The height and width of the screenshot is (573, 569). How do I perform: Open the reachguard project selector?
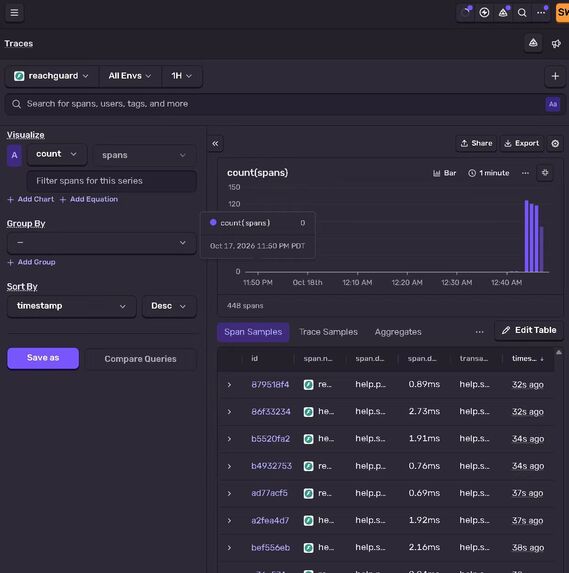point(52,76)
